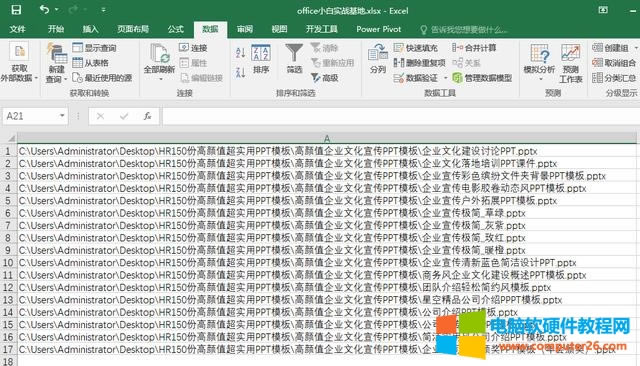The image size is (640, 366).
Task: Click 快速填充 flash fill button
Action: (416, 48)
